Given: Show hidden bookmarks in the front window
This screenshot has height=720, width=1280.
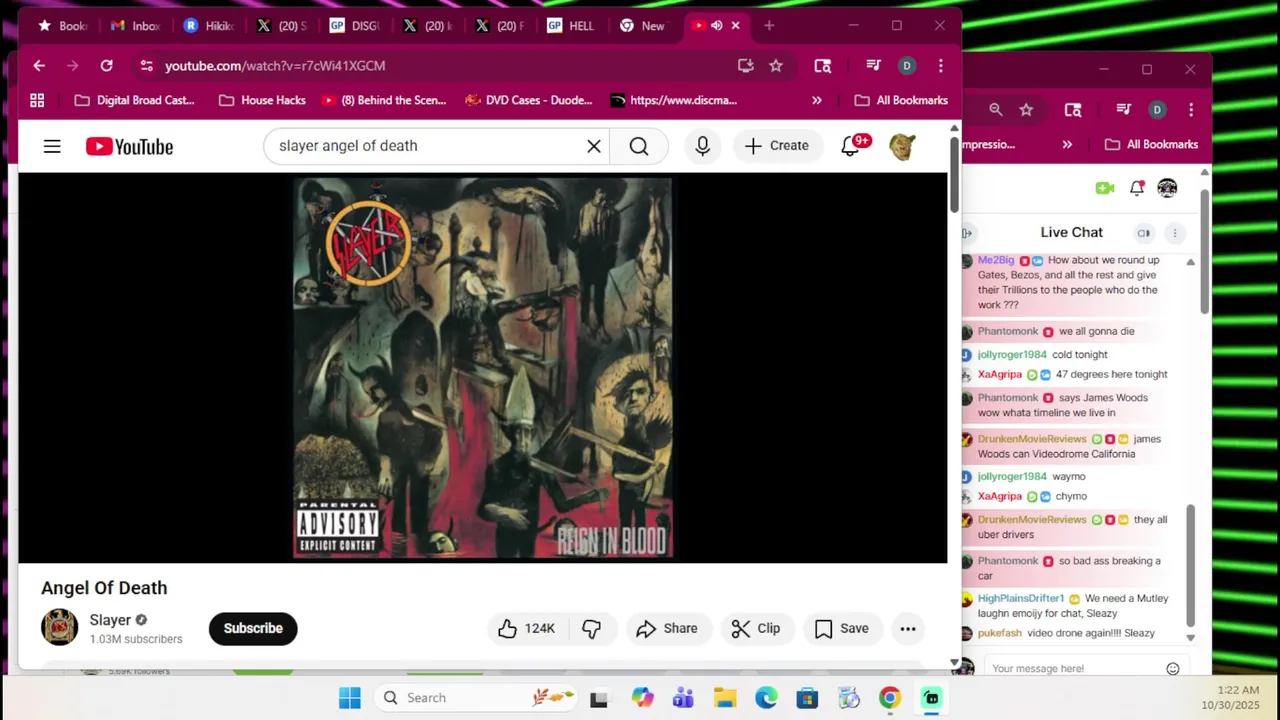Looking at the screenshot, I should [817, 100].
